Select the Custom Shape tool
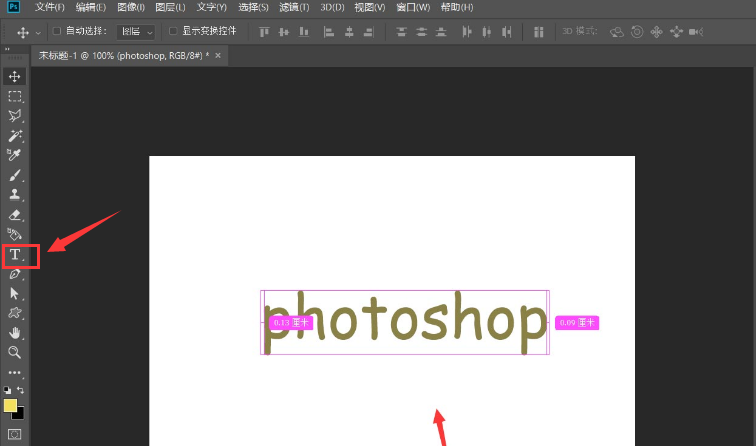Screen dimensions: 756x446 (14, 313)
